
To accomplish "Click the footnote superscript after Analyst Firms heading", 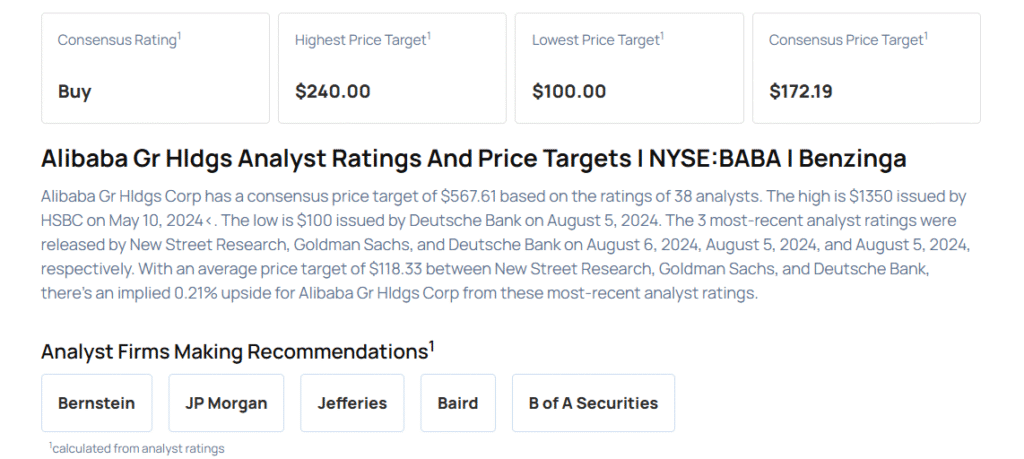I will [x=432, y=346].
